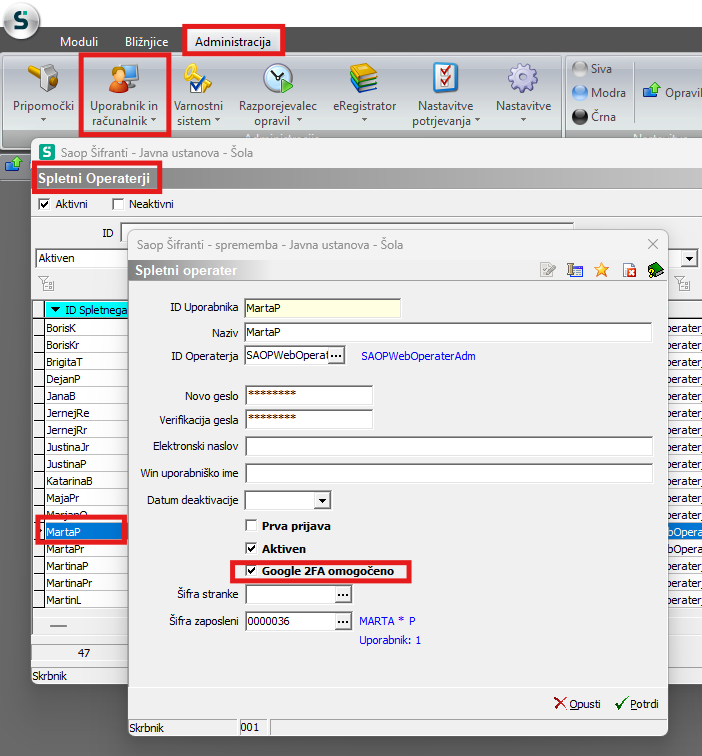
Task: Click the red X document icon in toolbar
Action: click(629, 270)
